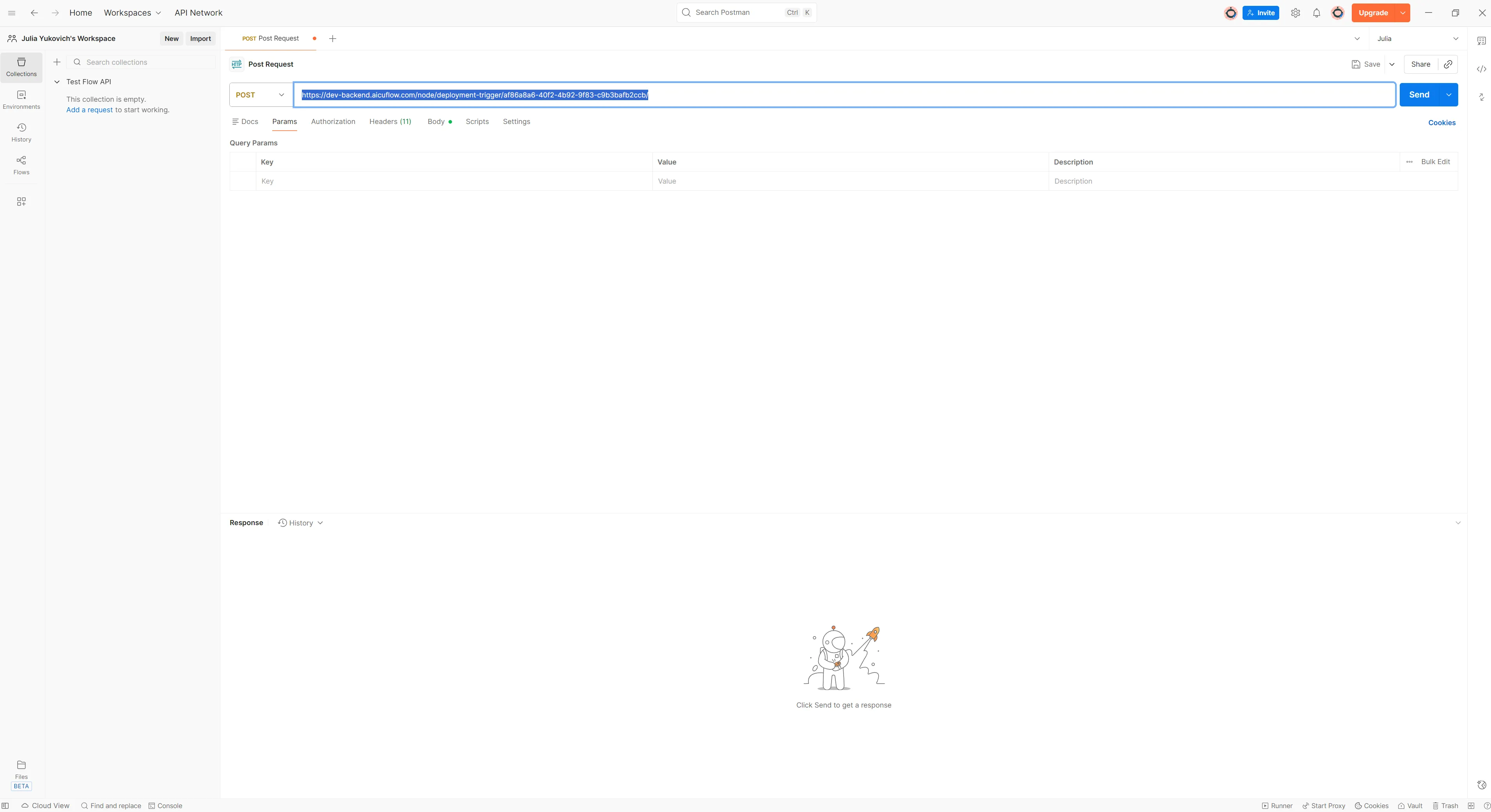Open History in the left sidebar

pyautogui.click(x=21, y=132)
